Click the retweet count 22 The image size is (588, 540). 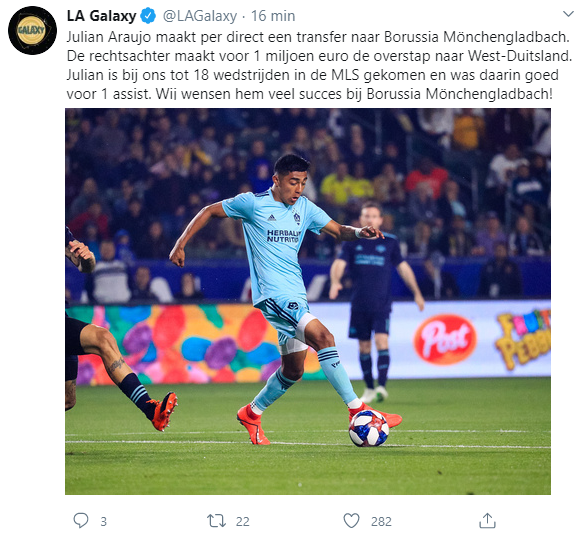(x=243, y=522)
